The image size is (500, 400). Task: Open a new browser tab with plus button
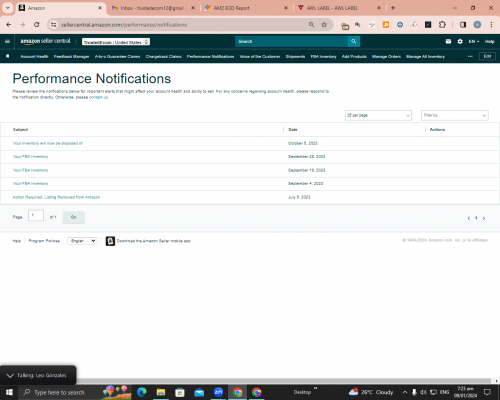[393, 8]
